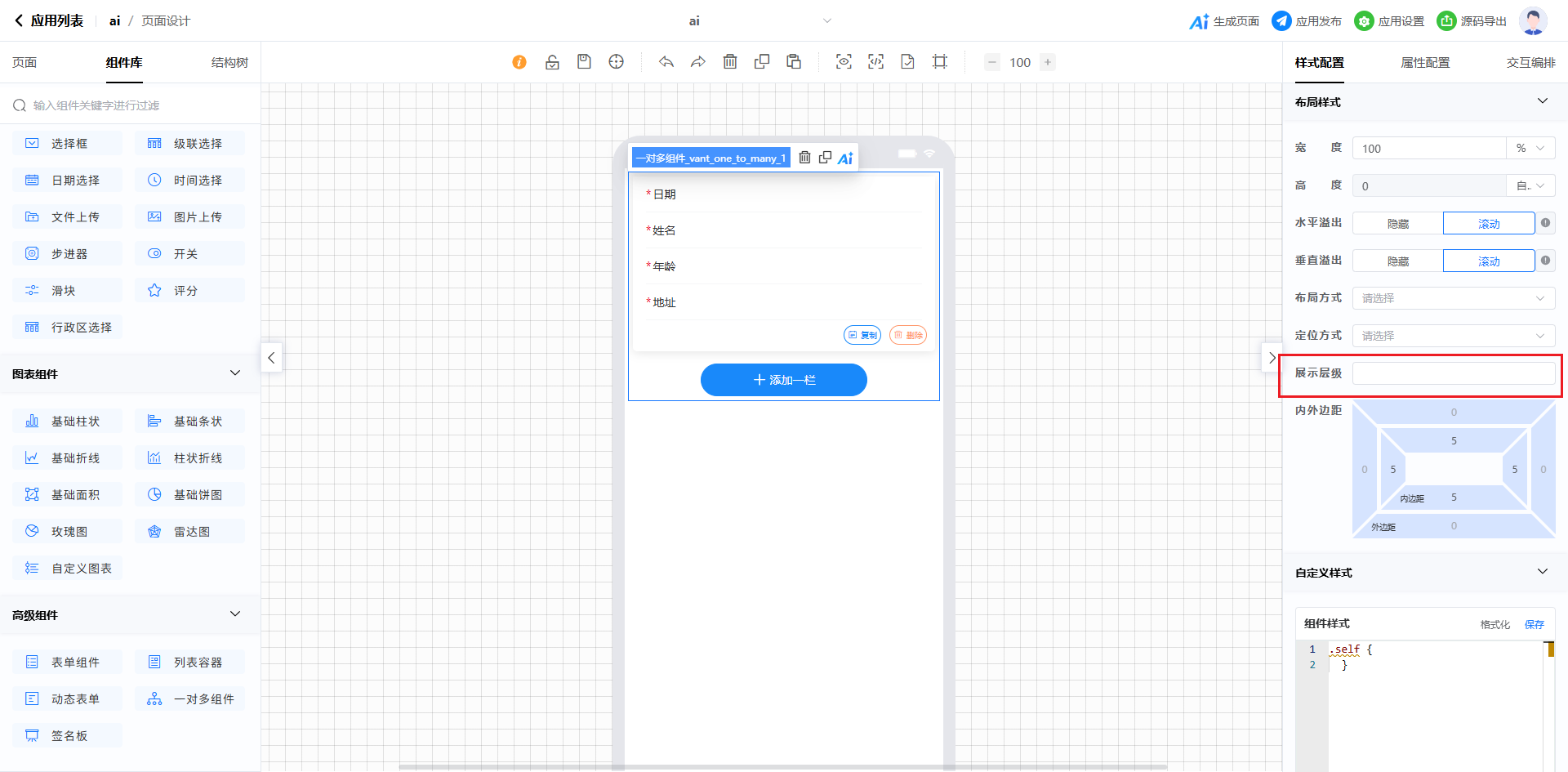Switch to the 属性配置 tab
Viewport: 1568px width, 772px height.
[1425, 63]
